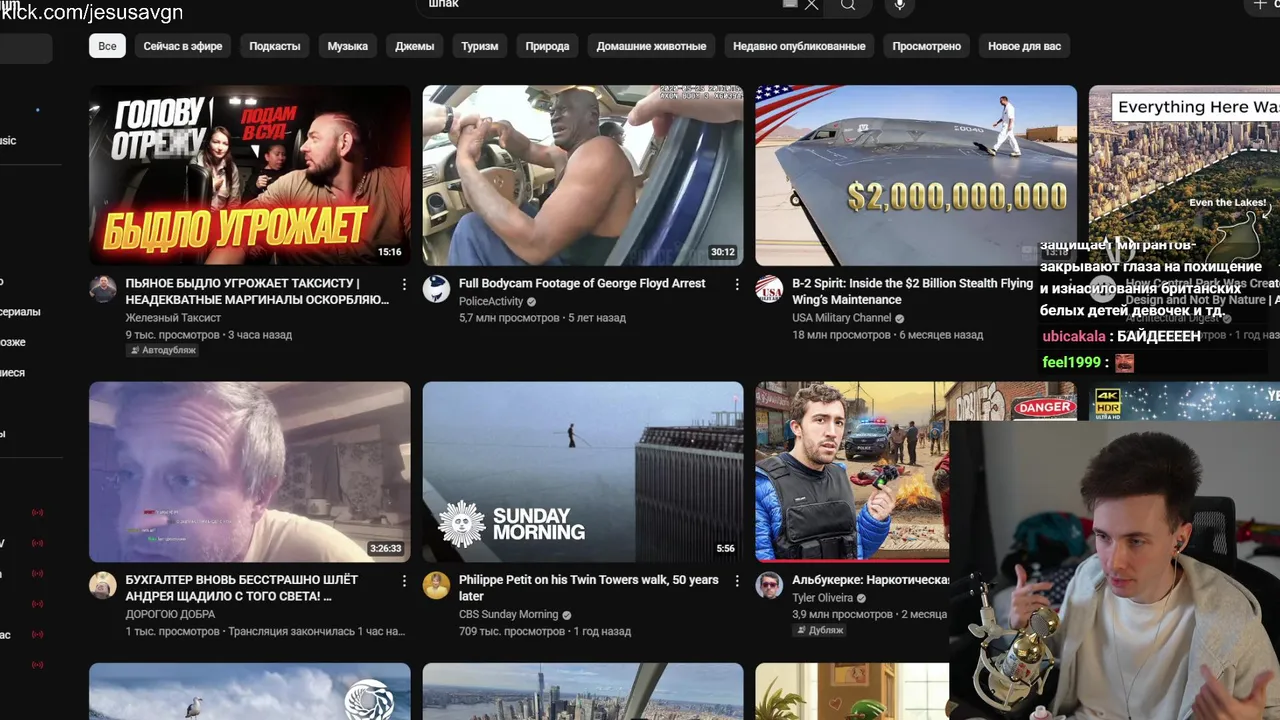Image resolution: width=1280 pixels, height=720 pixels.
Task: Click '5,7 млн просмотров • 5 лет назад' text
Action: click(x=542, y=318)
